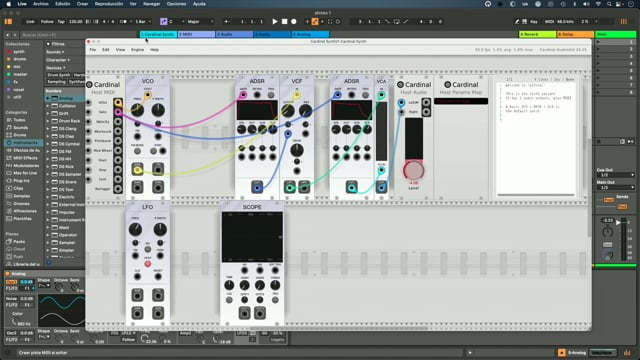640x360 pixels.
Task: Open the File menu in Cardinal window
Action: tap(93, 49)
